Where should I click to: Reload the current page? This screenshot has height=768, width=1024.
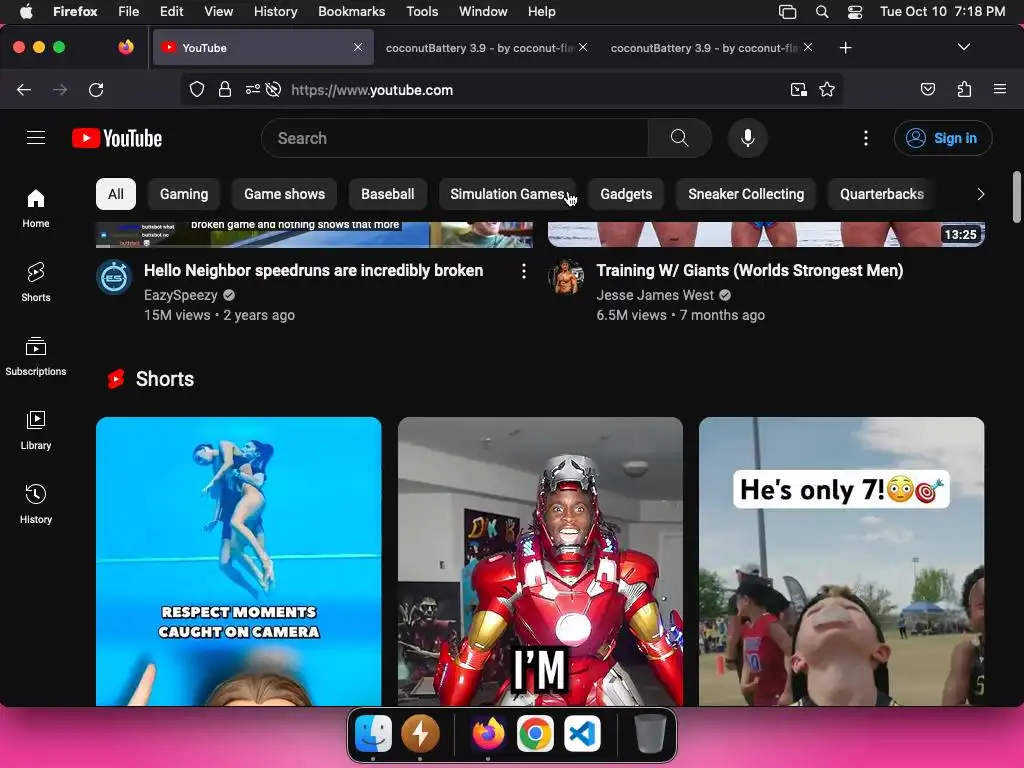96,89
